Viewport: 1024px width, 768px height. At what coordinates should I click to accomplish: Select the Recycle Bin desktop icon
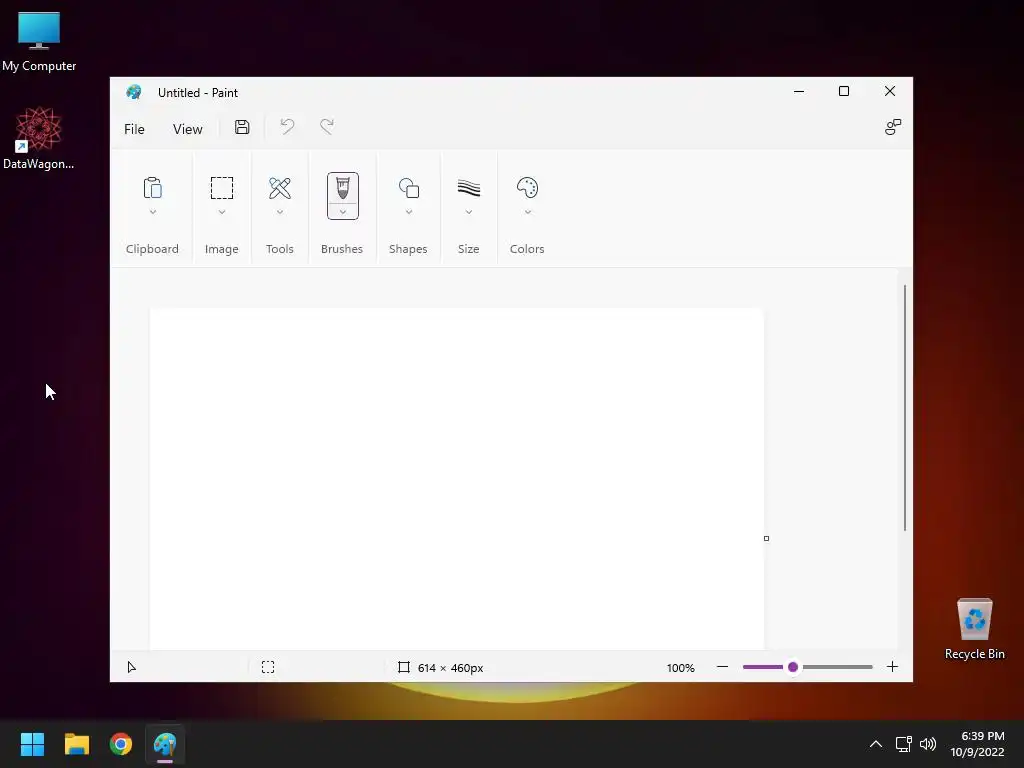[974, 629]
